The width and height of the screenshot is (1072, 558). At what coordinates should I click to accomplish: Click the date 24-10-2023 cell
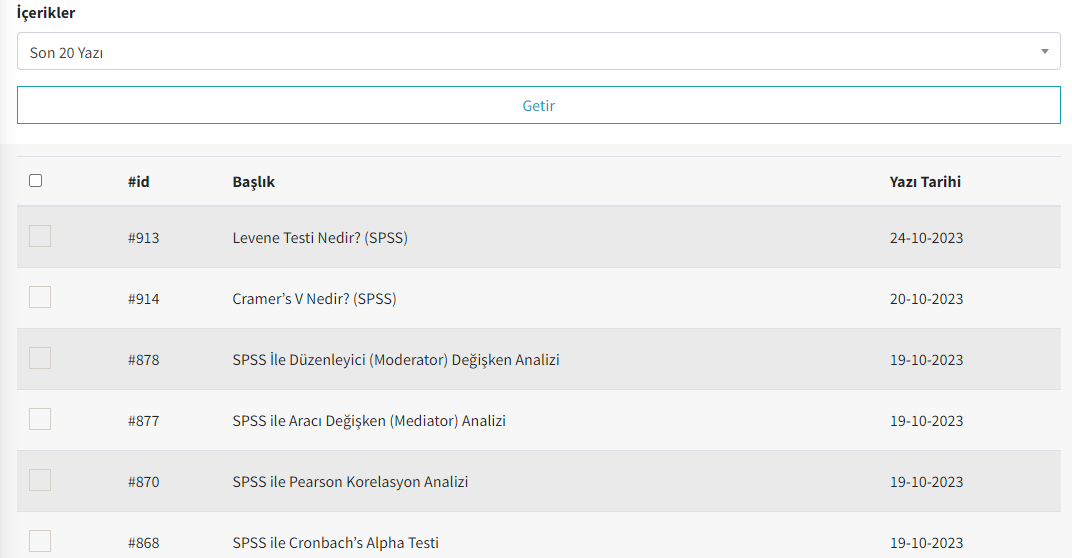click(926, 238)
